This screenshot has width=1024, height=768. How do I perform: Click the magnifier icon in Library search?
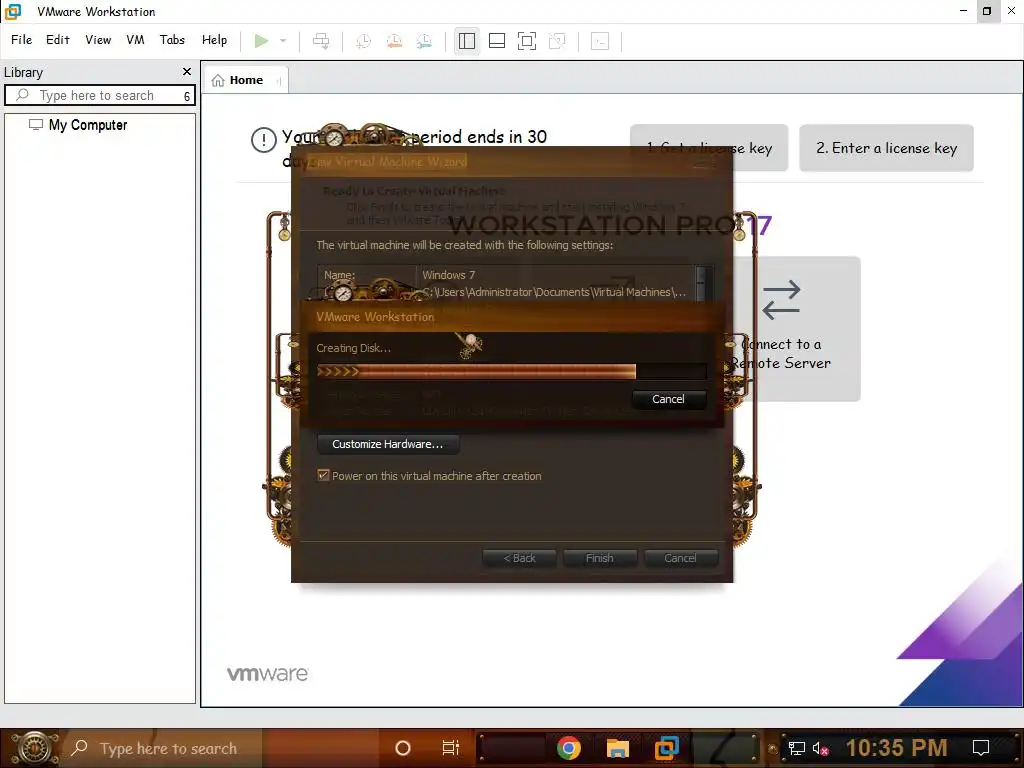[22, 95]
